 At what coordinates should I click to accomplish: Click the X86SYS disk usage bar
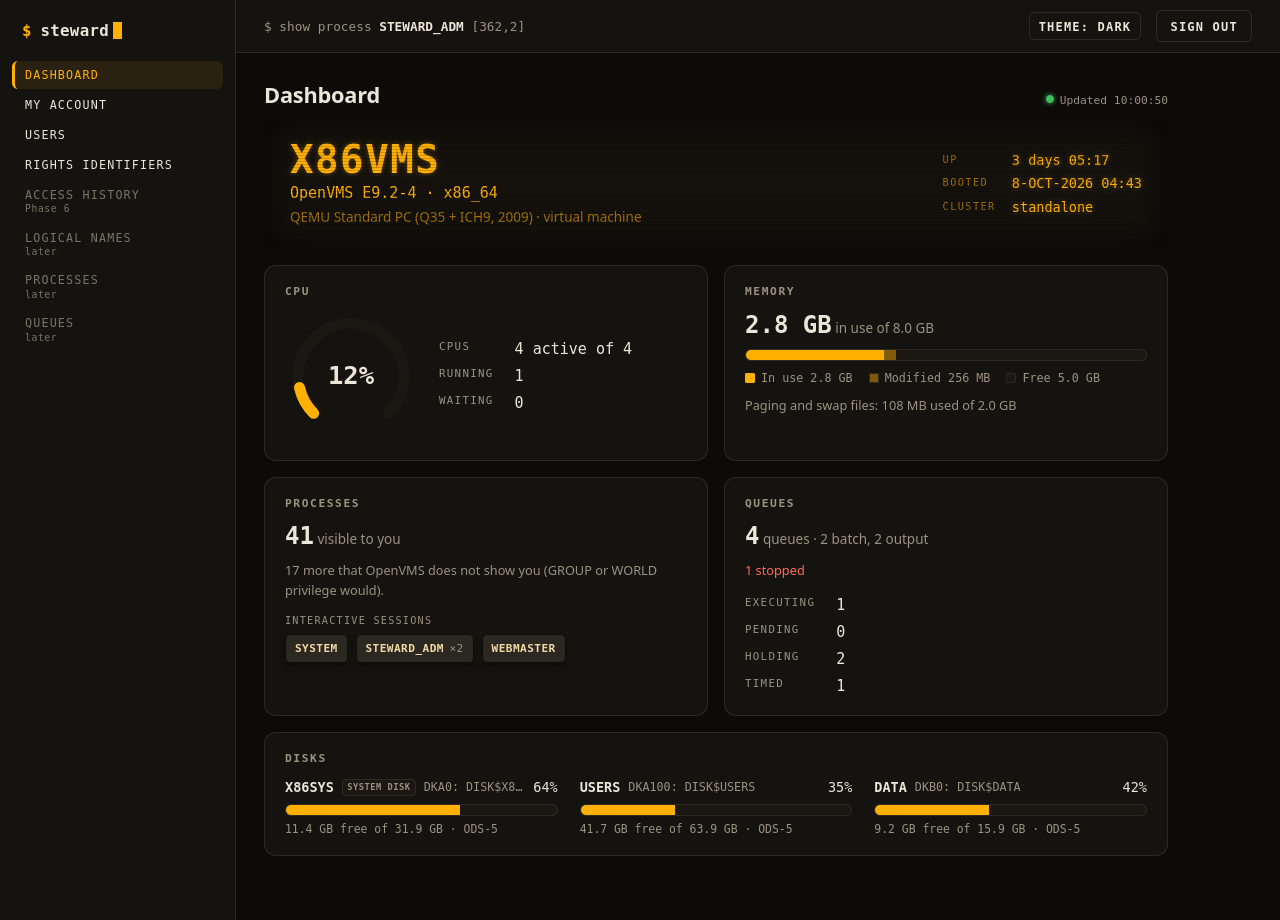[421, 810]
